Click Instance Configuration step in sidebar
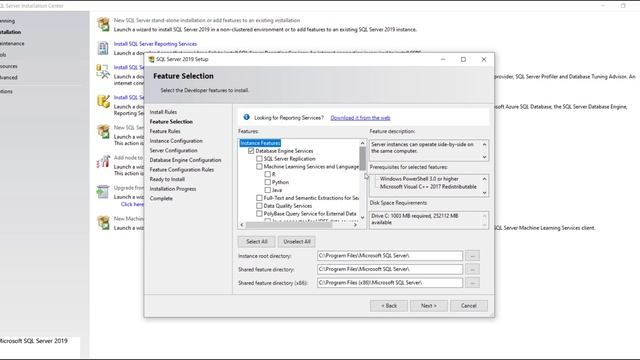Image resolution: width=640 pixels, height=360 pixels. pos(176,141)
